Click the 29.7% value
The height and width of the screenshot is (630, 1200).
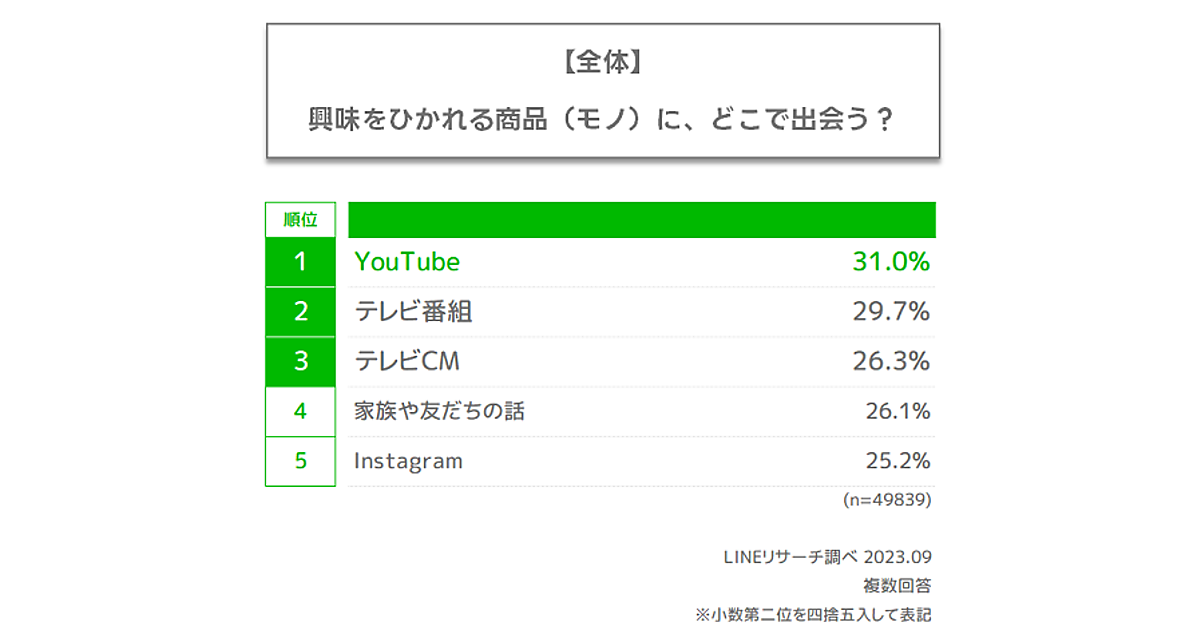pos(891,312)
